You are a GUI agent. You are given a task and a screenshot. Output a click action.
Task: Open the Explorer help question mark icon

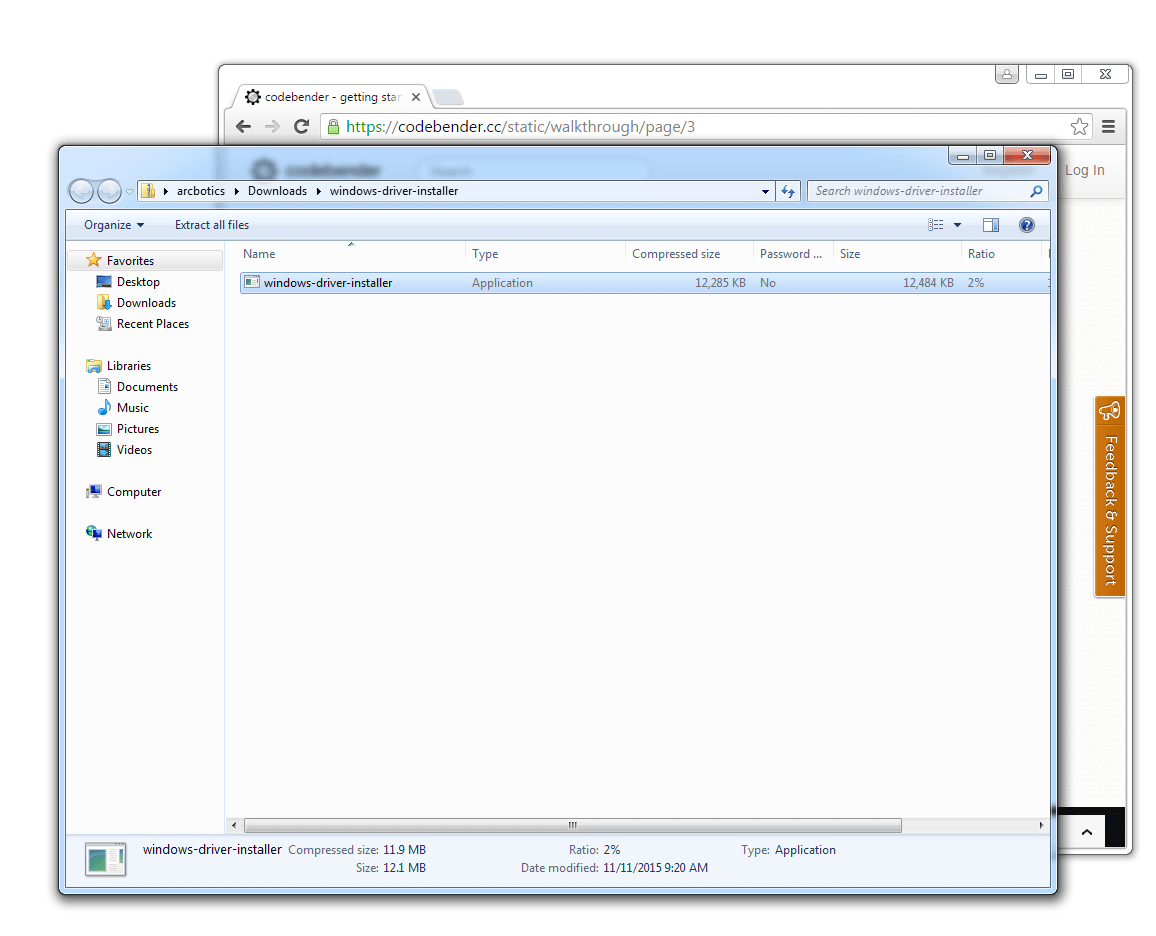tap(1026, 225)
